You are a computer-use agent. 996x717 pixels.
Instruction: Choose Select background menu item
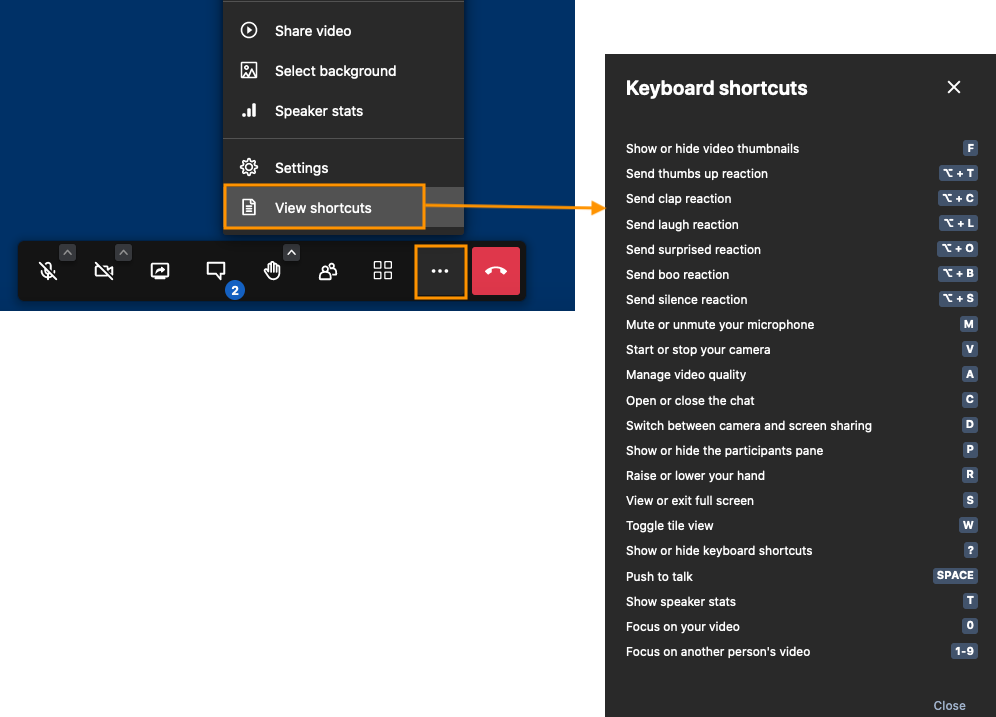coord(335,71)
